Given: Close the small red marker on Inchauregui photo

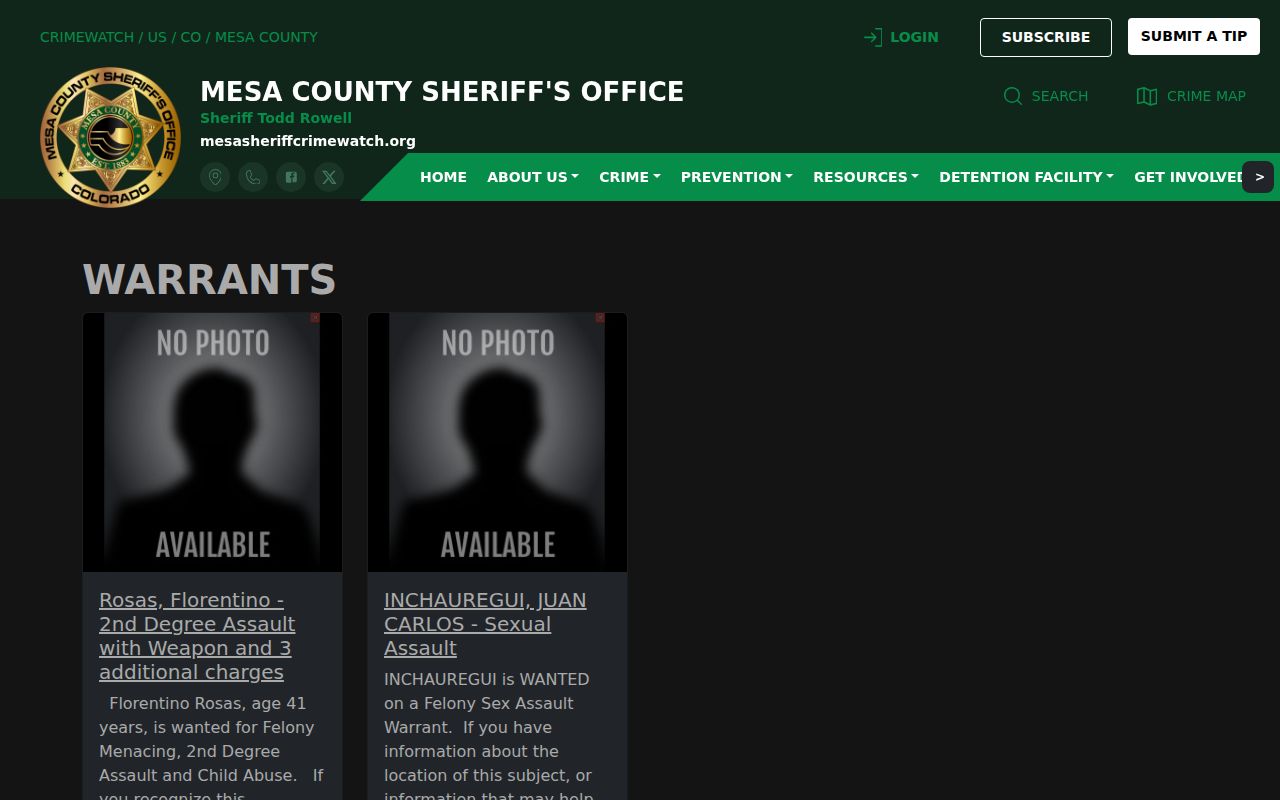Looking at the screenshot, I should (600, 318).
